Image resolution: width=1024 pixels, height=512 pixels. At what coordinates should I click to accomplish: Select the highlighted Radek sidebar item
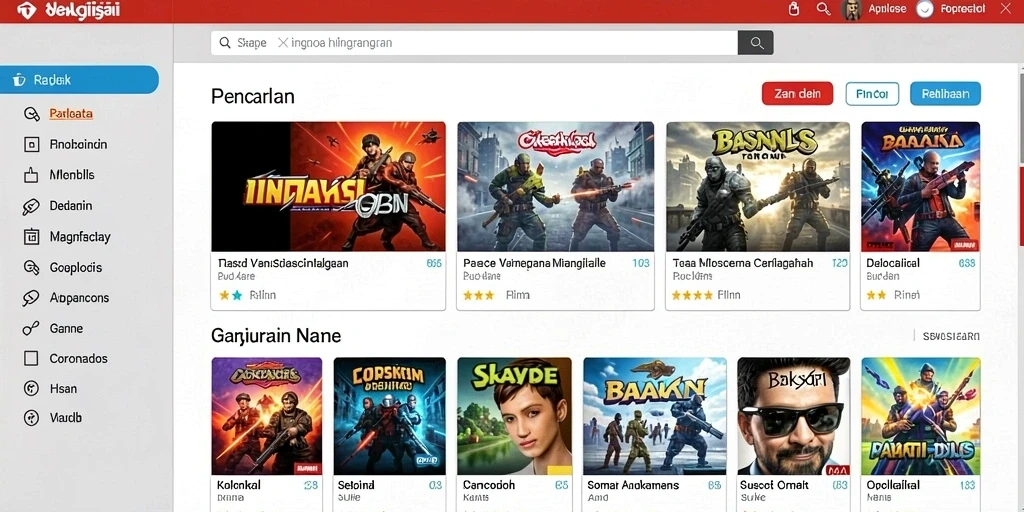pos(79,80)
